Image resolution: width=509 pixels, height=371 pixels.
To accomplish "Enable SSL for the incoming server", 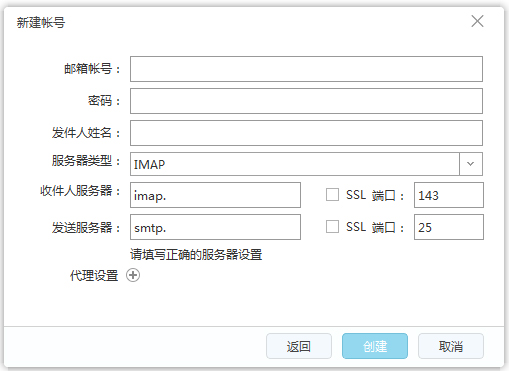I will coord(332,195).
